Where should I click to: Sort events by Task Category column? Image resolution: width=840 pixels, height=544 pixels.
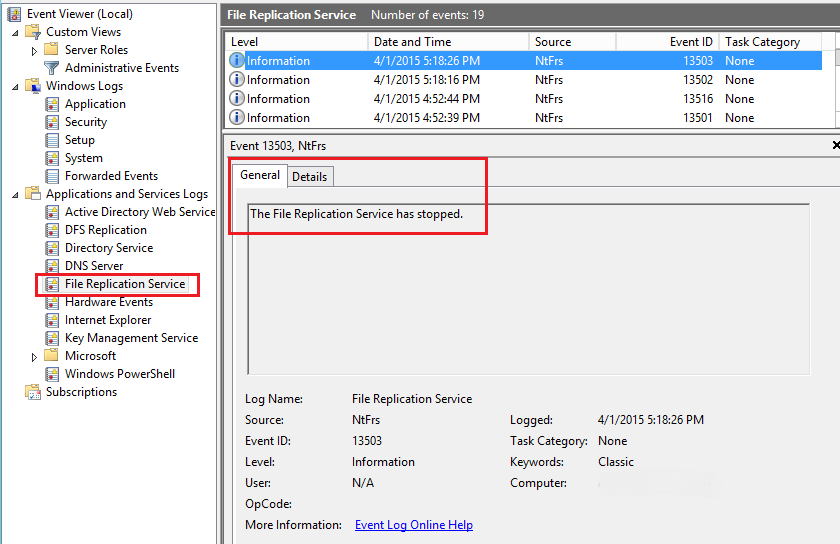pyautogui.click(x=770, y=42)
